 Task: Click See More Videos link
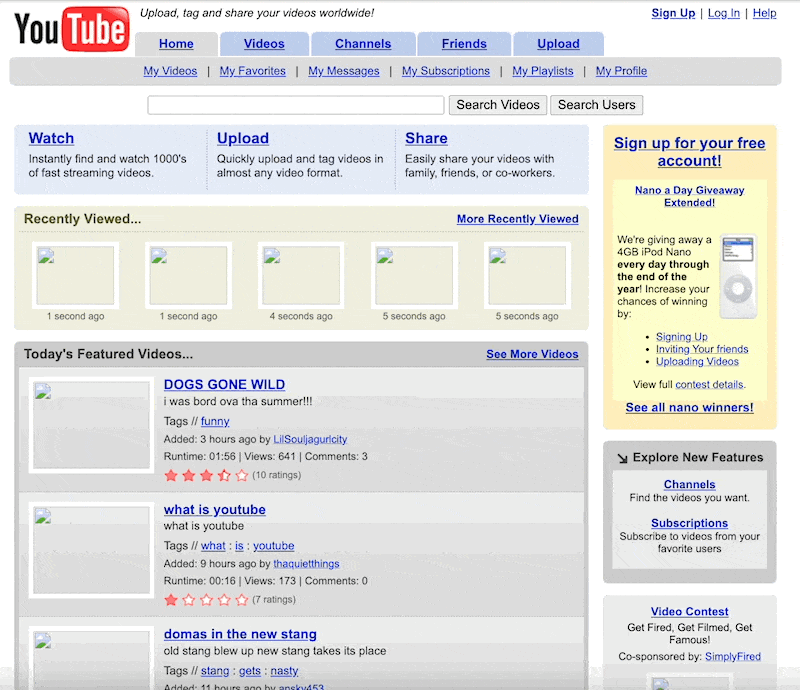point(532,354)
